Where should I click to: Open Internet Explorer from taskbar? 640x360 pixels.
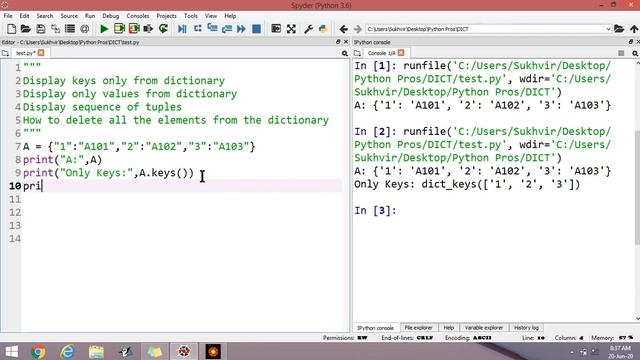67,351
